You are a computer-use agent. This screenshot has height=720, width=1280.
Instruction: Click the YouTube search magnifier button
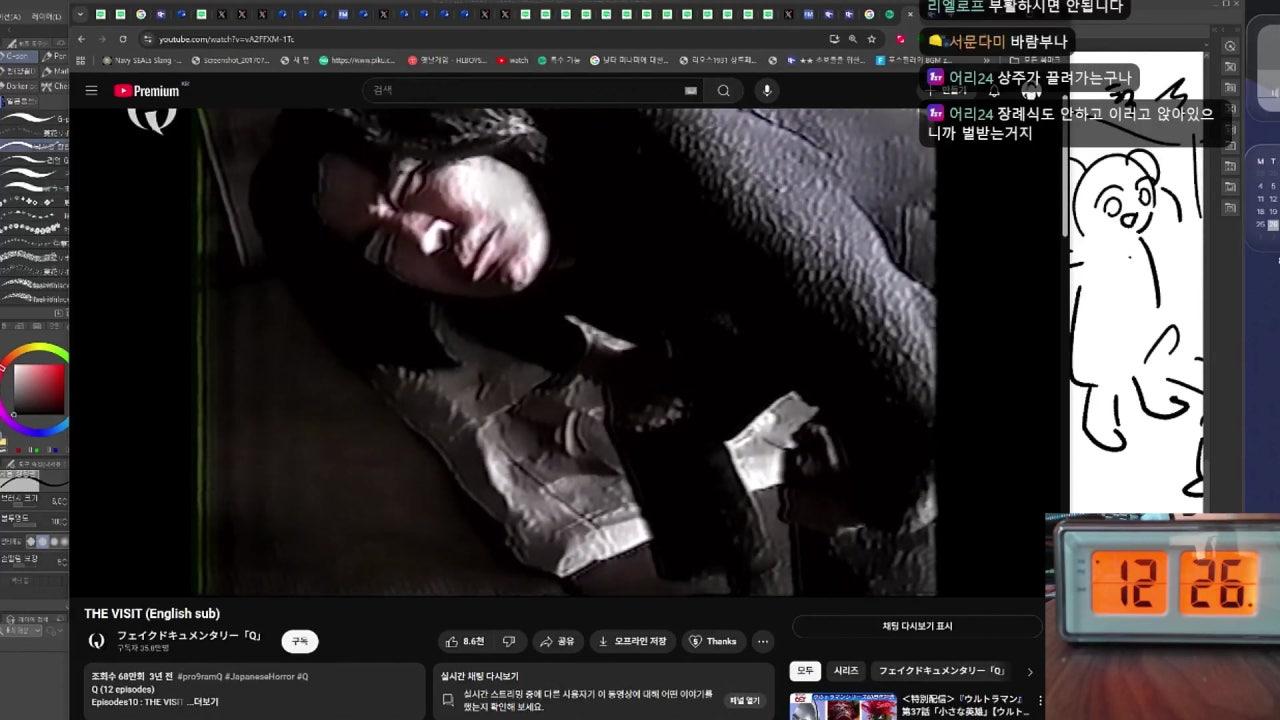[x=723, y=91]
